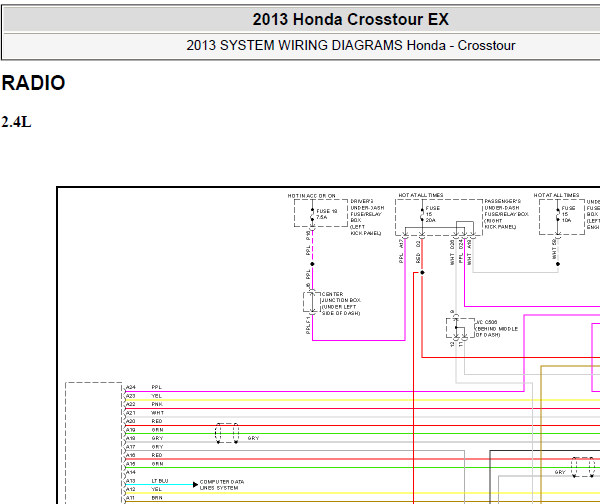Click the shield symbol next to the right-side GRY label
600x504 pixels.
click(583, 467)
